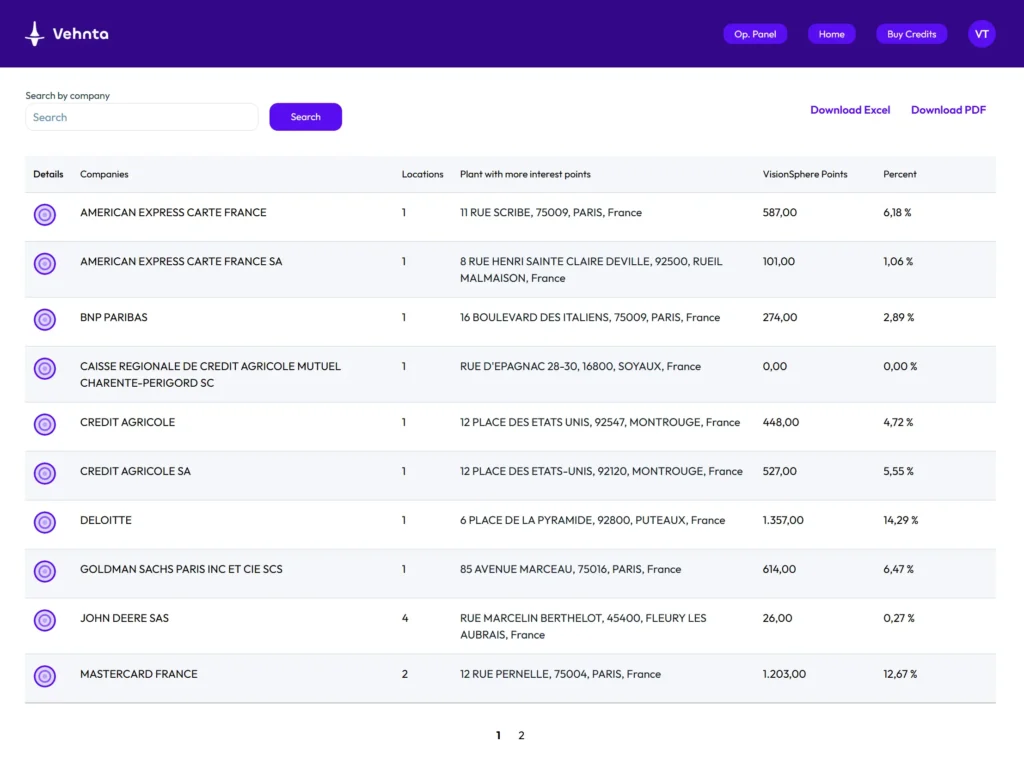
Task: Click points value 1.203,00
Action: [784, 674]
